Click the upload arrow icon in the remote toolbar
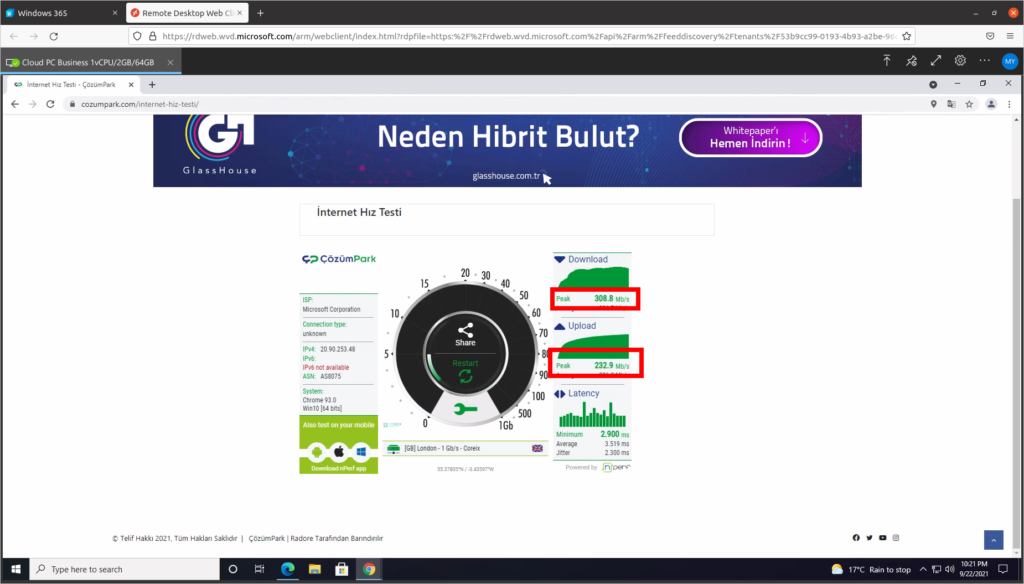This screenshot has width=1024, height=584. pyautogui.click(x=887, y=61)
